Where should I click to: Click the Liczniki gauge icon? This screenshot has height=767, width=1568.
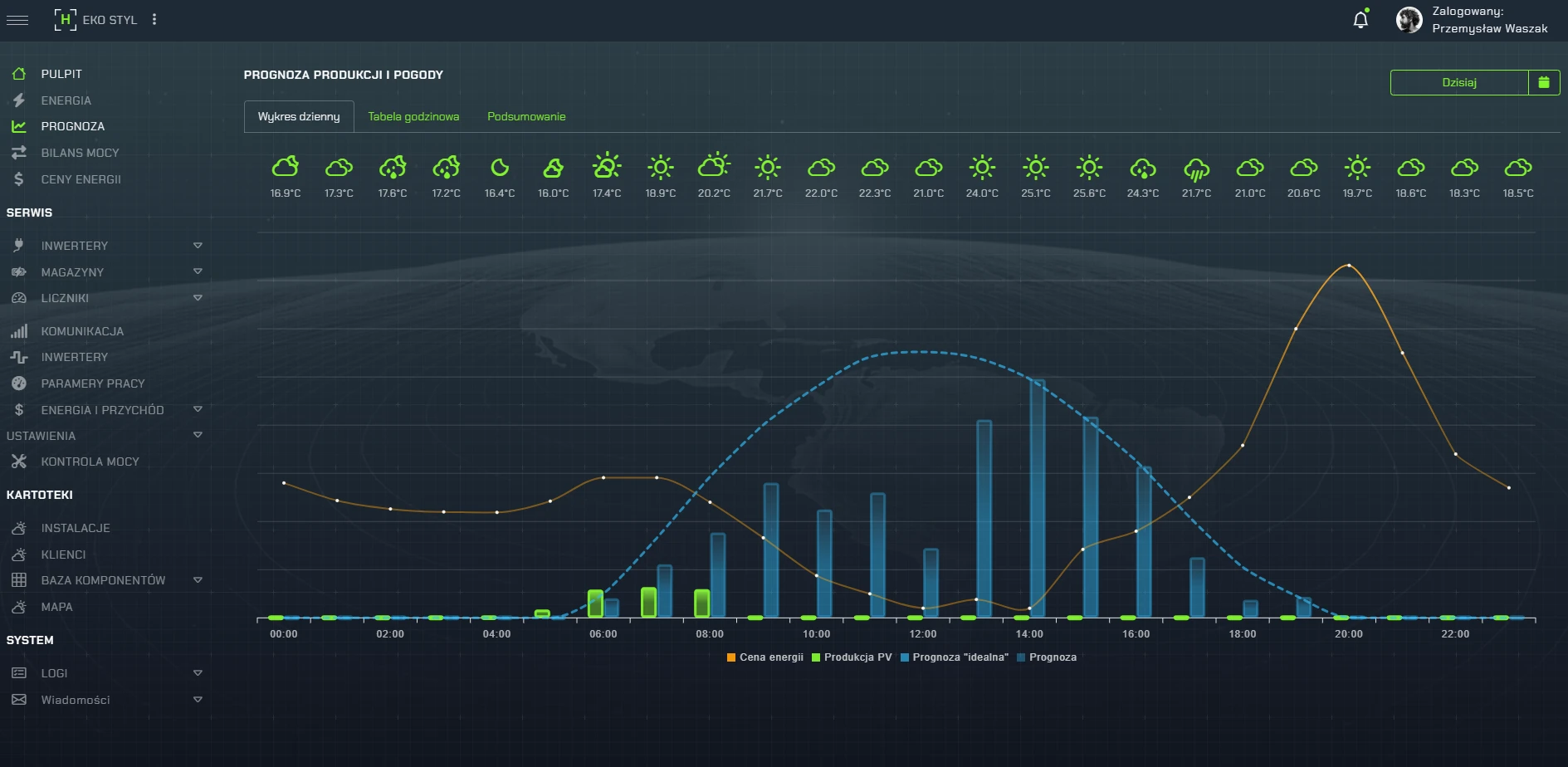click(19, 298)
